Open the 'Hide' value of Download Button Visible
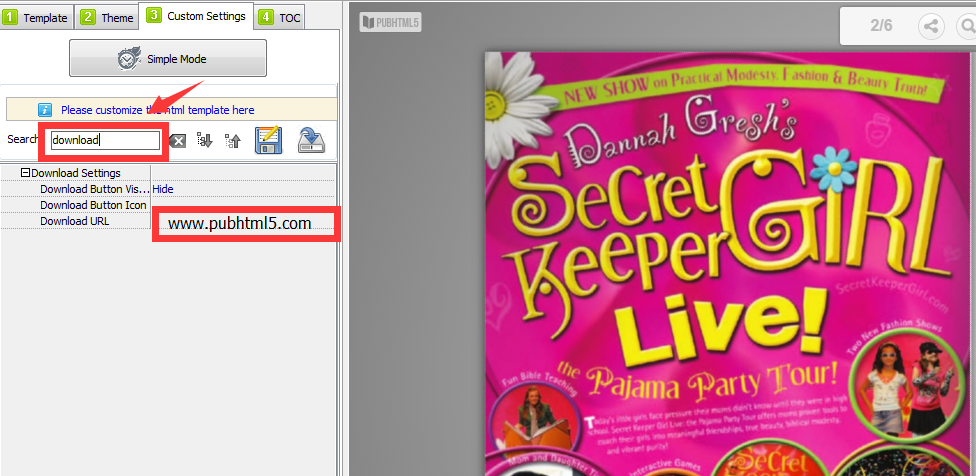 point(163,189)
